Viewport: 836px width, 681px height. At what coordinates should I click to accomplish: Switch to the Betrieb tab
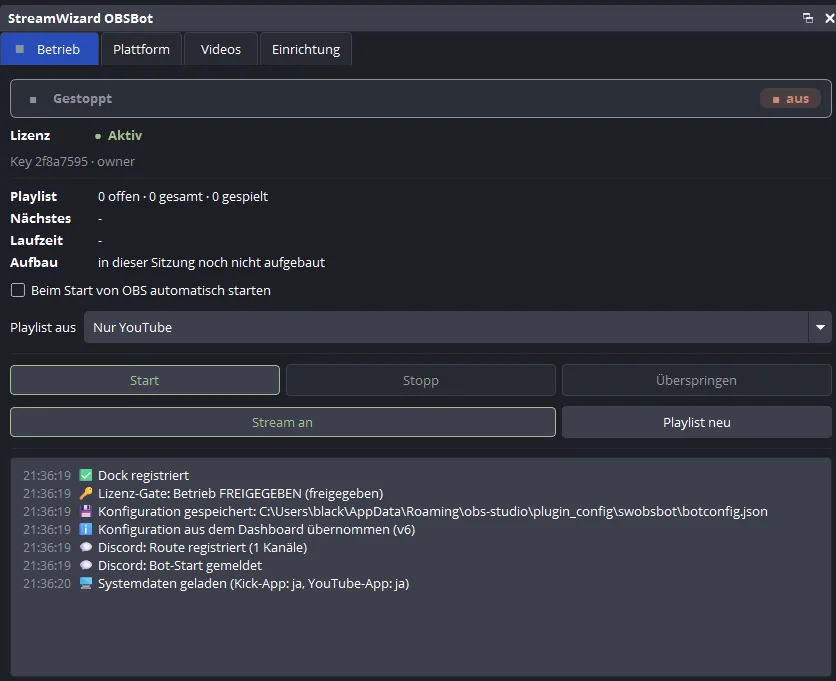click(49, 49)
